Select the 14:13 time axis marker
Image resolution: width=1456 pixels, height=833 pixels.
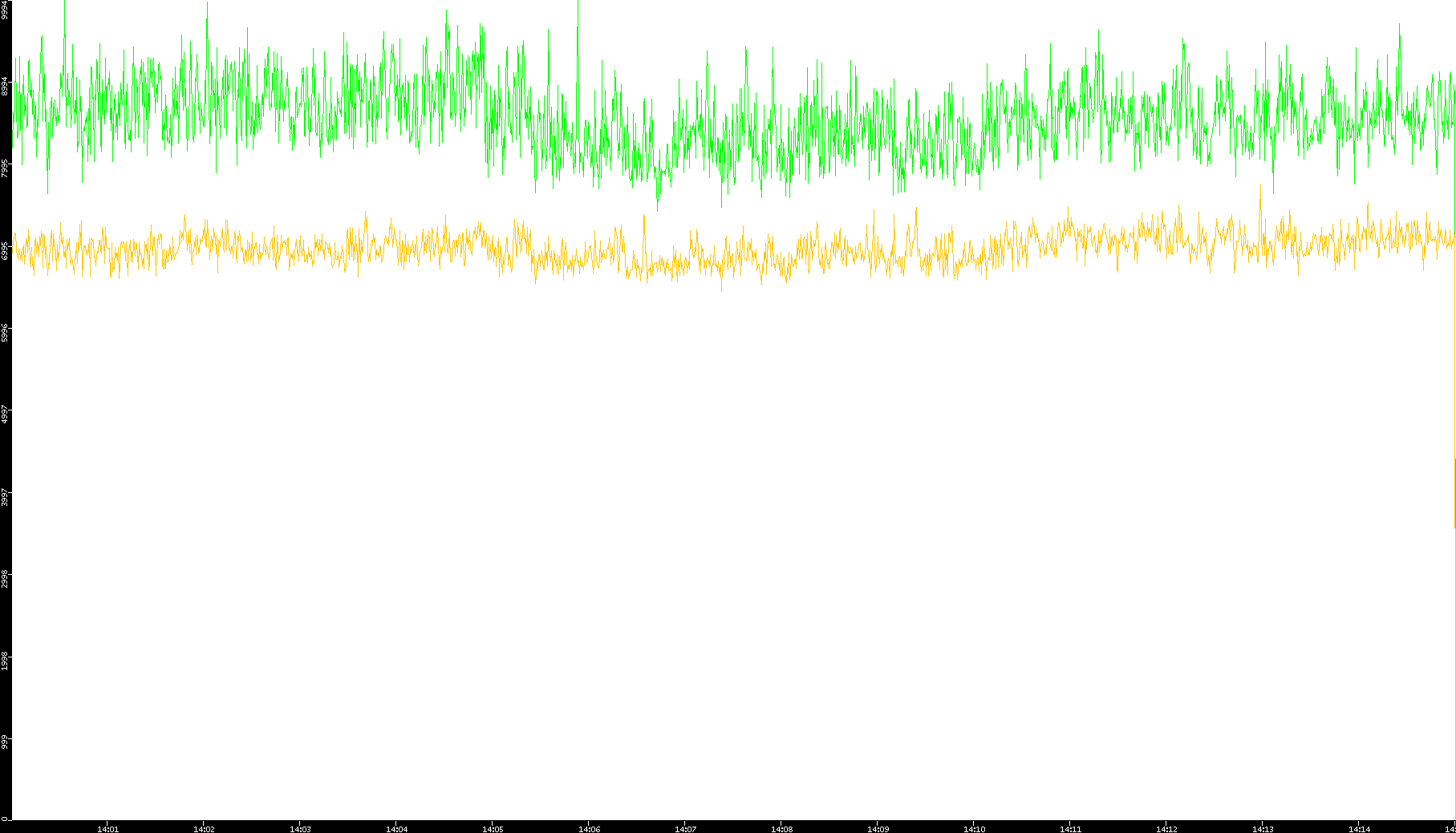(x=1263, y=828)
